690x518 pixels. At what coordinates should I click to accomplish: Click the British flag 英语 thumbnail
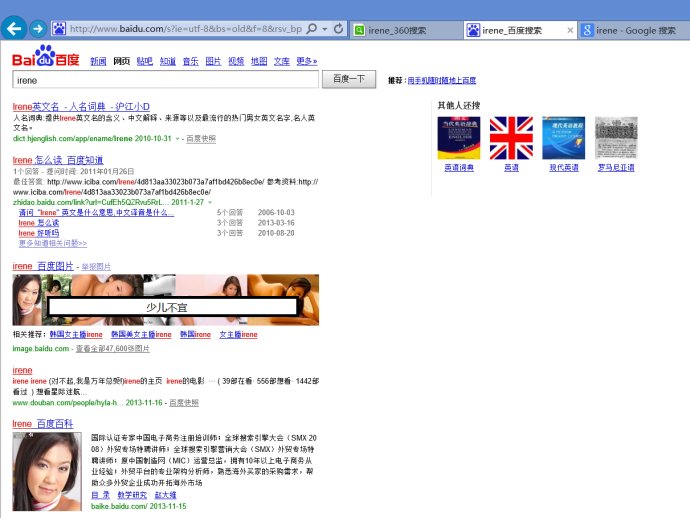click(x=511, y=138)
